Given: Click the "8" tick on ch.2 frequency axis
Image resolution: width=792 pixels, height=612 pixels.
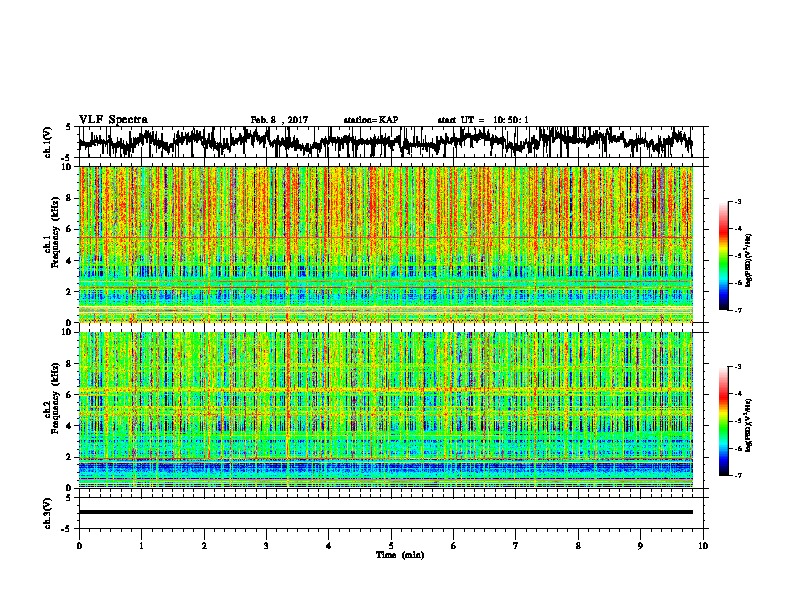Looking at the screenshot, I should (x=70, y=364).
